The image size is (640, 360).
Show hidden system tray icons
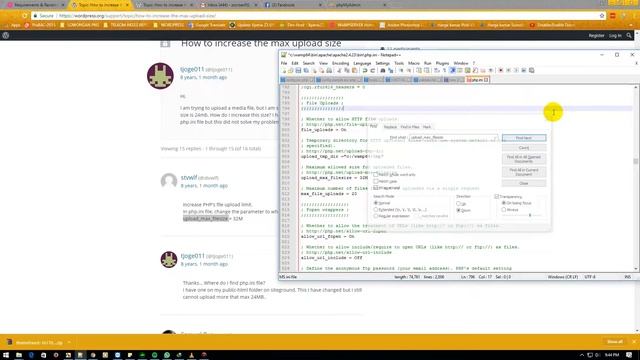pyautogui.click(x=582, y=355)
